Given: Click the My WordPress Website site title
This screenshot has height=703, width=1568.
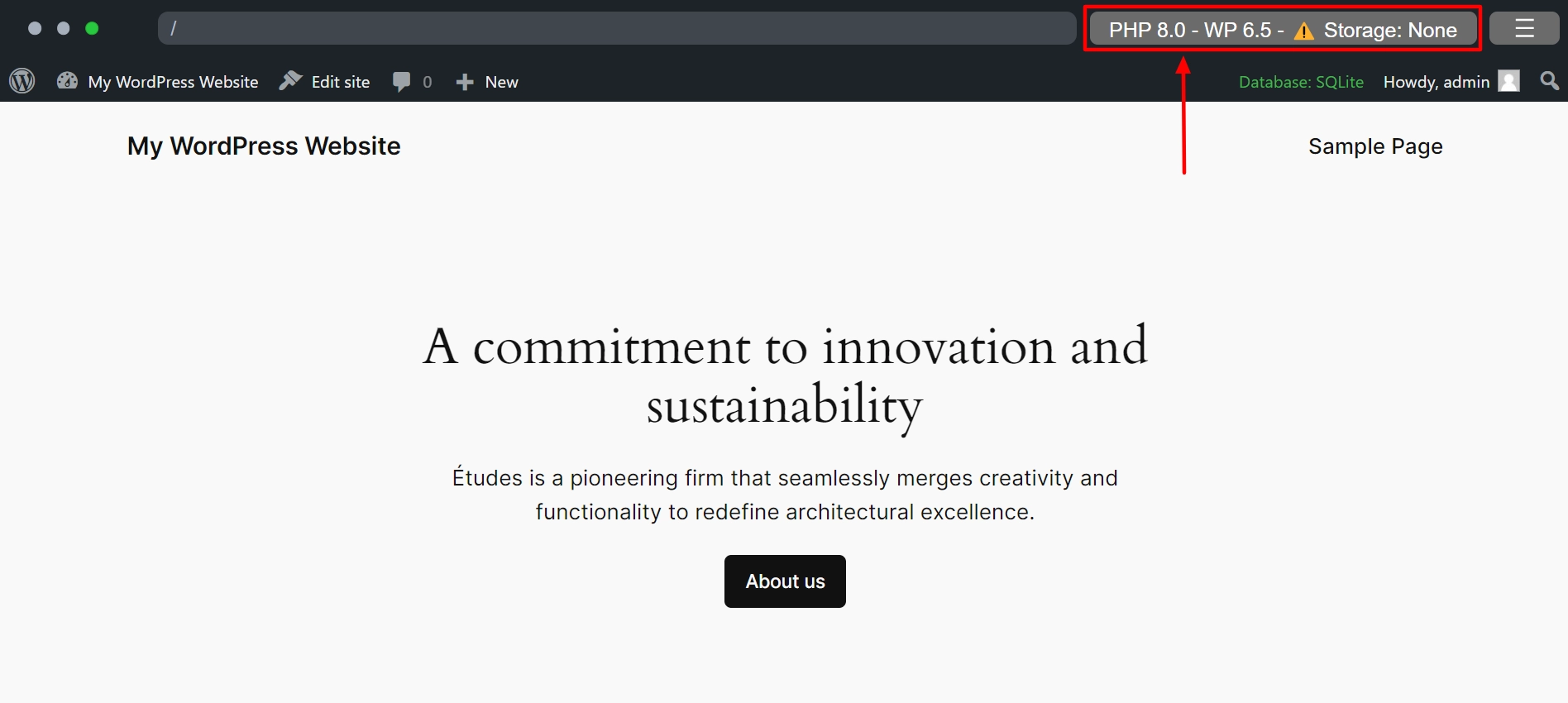Looking at the screenshot, I should (264, 146).
